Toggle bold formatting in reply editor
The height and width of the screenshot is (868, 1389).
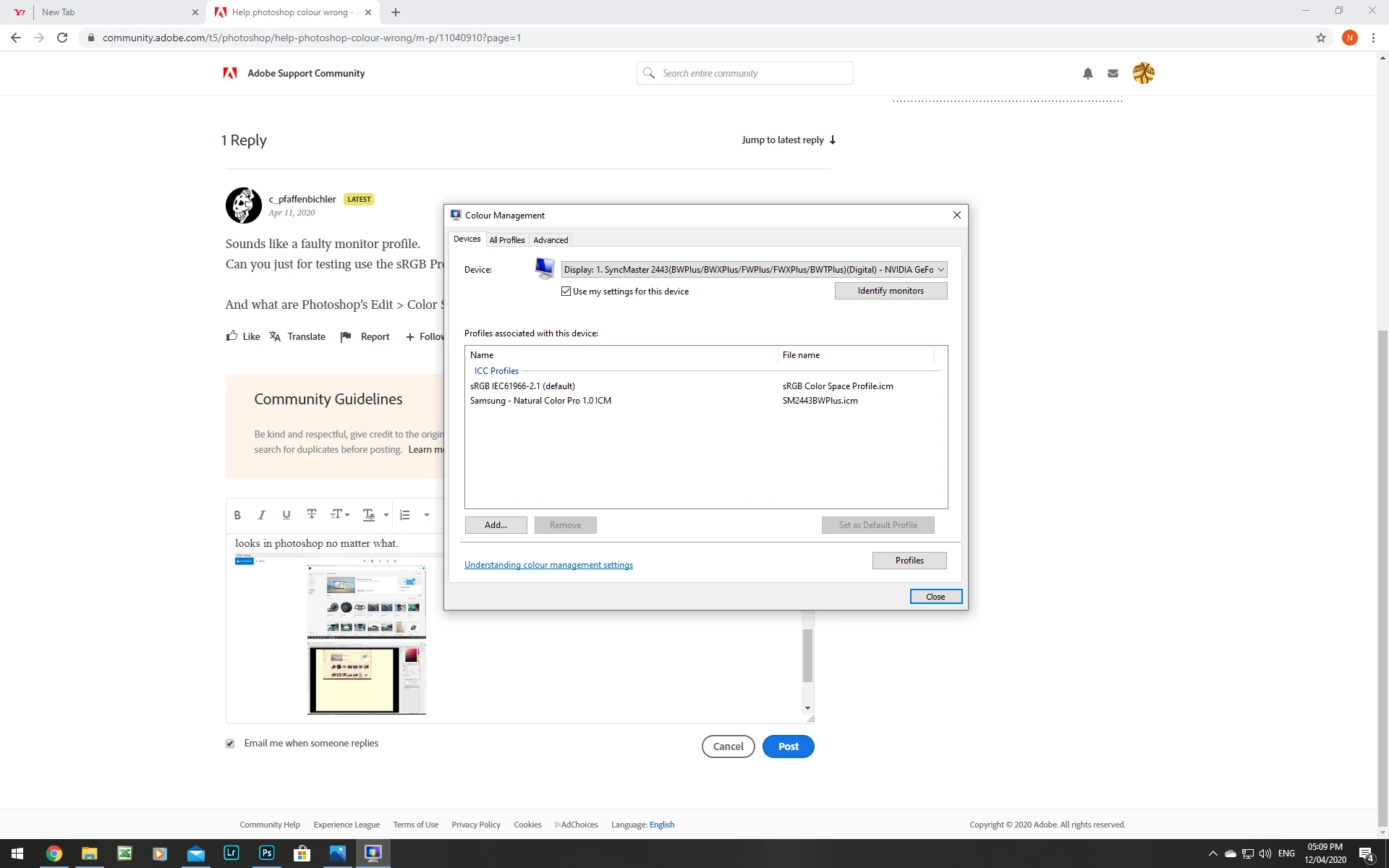click(x=237, y=515)
